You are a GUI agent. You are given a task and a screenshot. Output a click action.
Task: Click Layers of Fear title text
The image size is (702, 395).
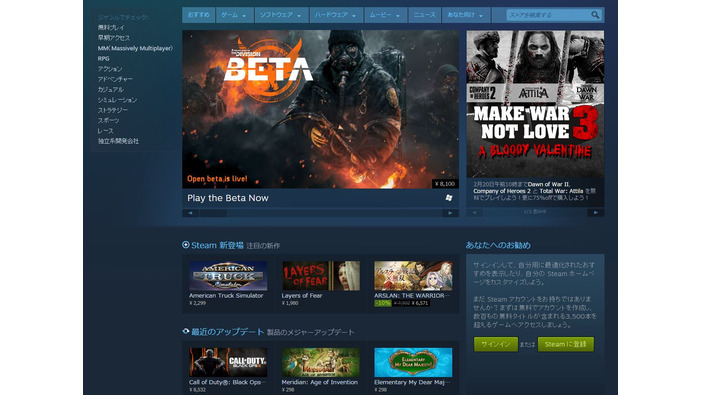[x=302, y=296]
